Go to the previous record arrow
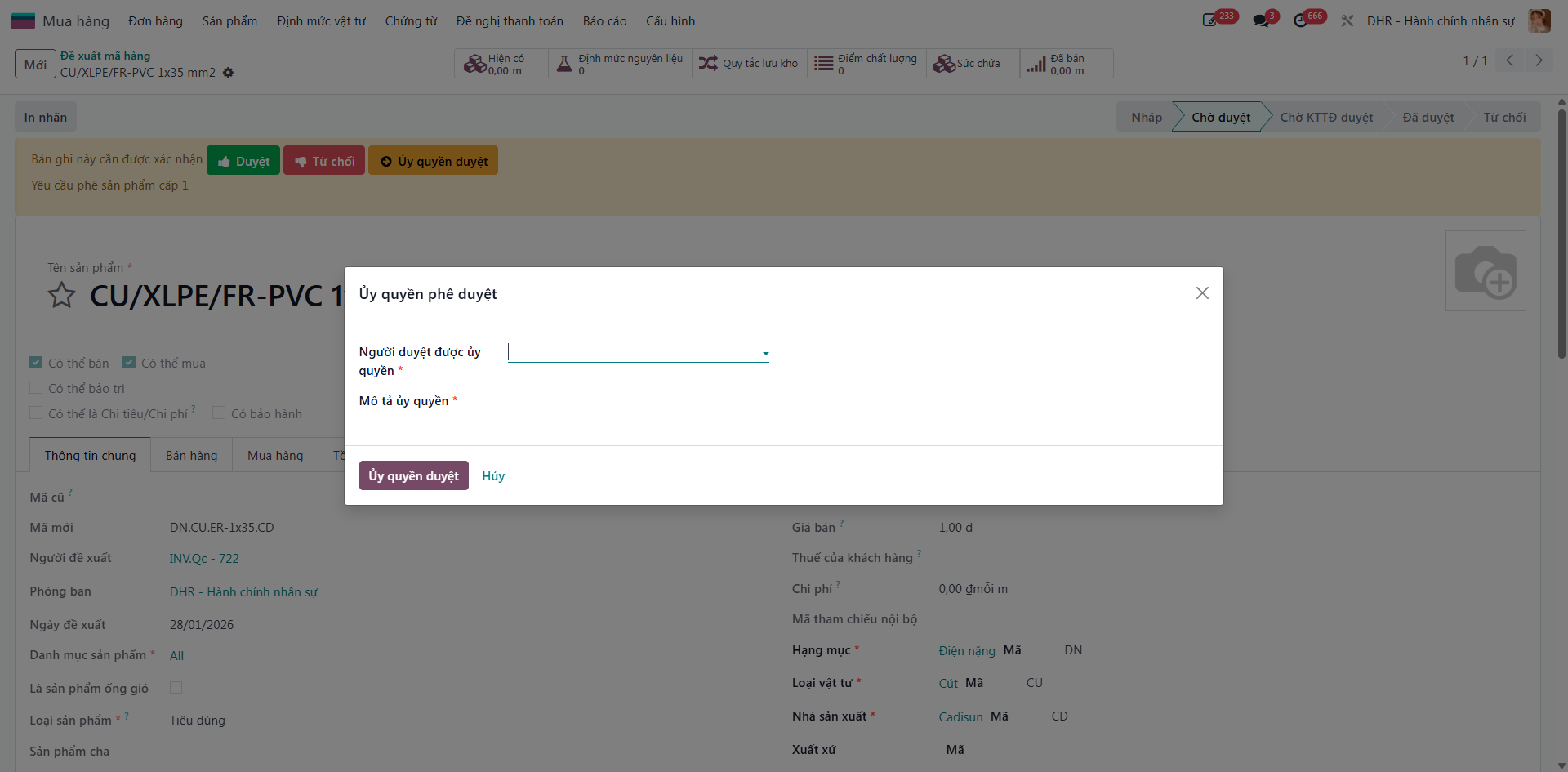This screenshot has height=772, width=1568. pos(1510,60)
